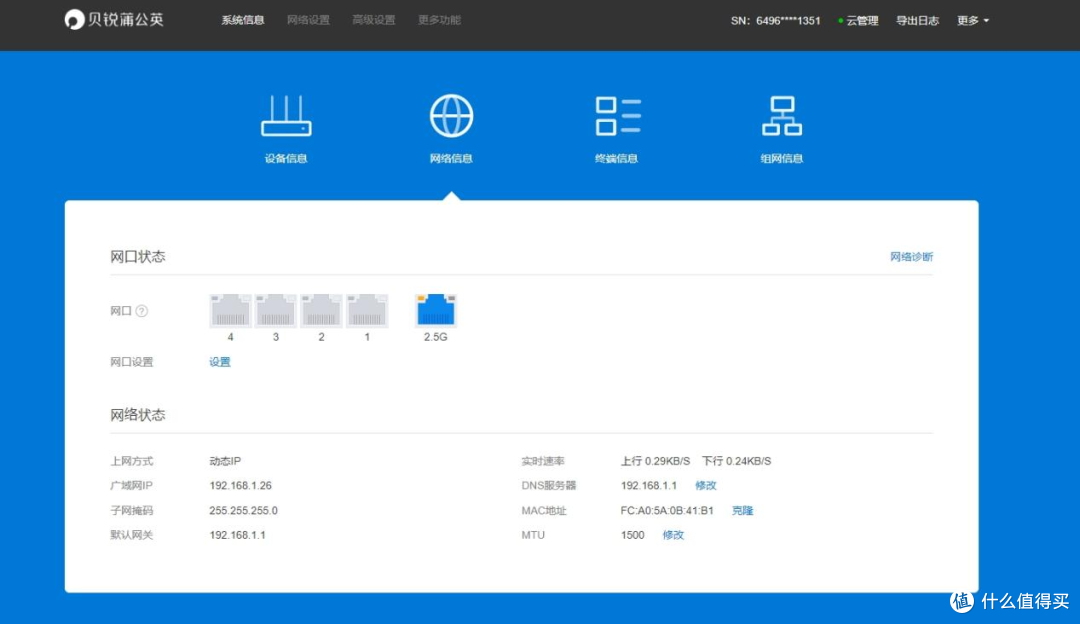The height and width of the screenshot is (624, 1080).
Task: Open the 网络诊断 link
Action: [911, 257]
